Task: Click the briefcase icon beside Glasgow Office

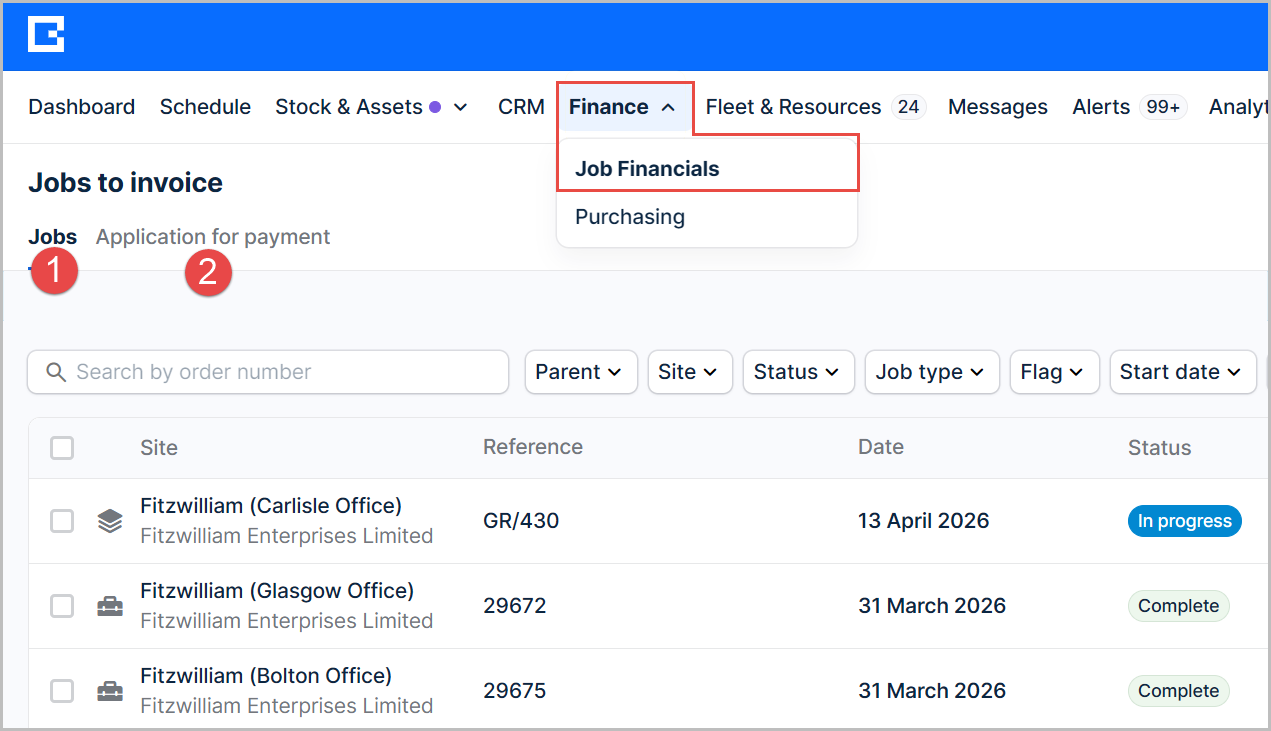Action: 110,606
